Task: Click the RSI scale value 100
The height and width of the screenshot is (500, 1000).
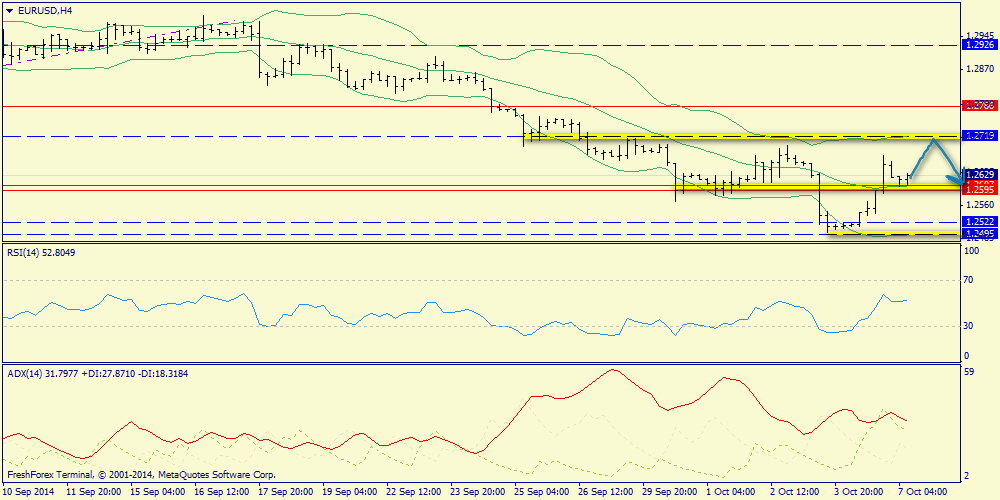Action: (x=973, y=253)
